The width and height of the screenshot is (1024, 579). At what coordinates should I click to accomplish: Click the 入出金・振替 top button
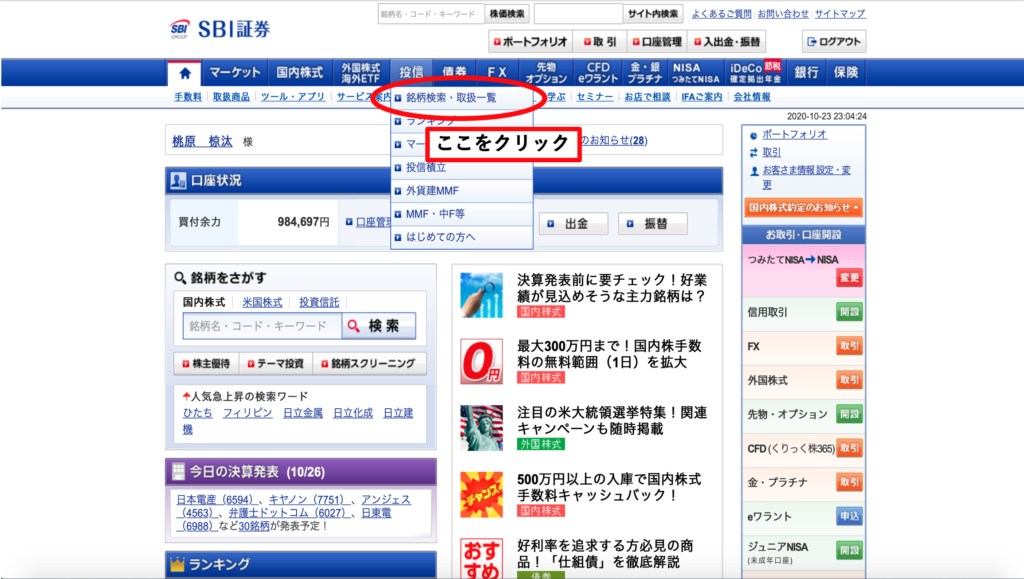(x=727, y=42)
